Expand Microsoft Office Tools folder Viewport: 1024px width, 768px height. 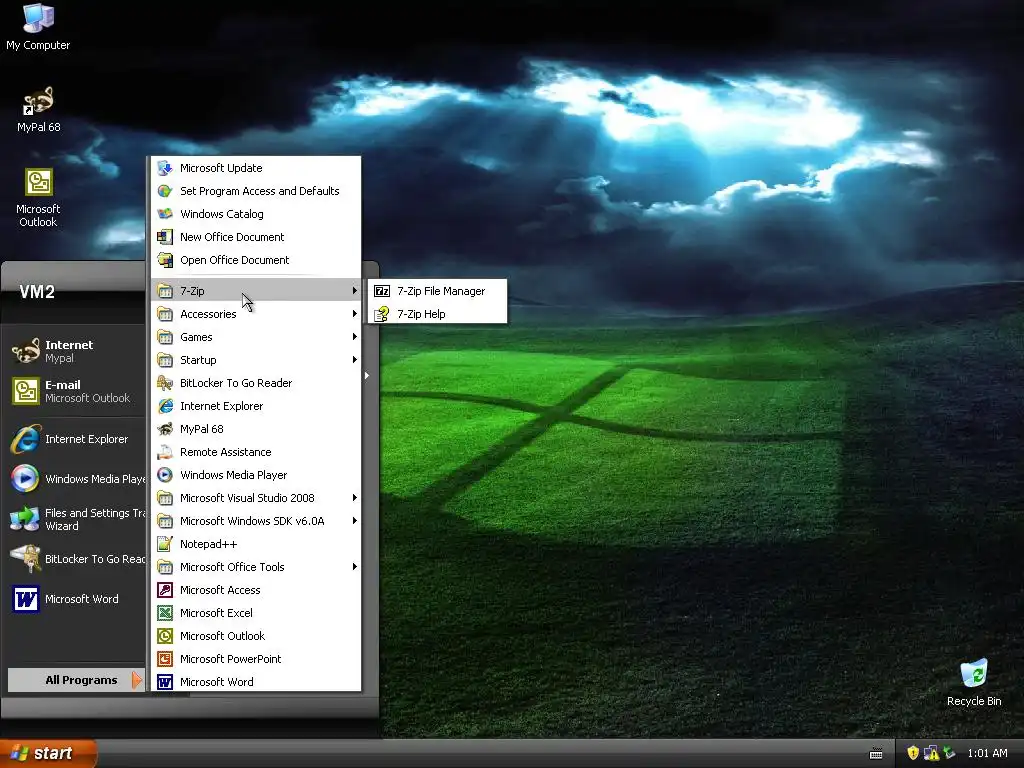[x=256, y=567]
